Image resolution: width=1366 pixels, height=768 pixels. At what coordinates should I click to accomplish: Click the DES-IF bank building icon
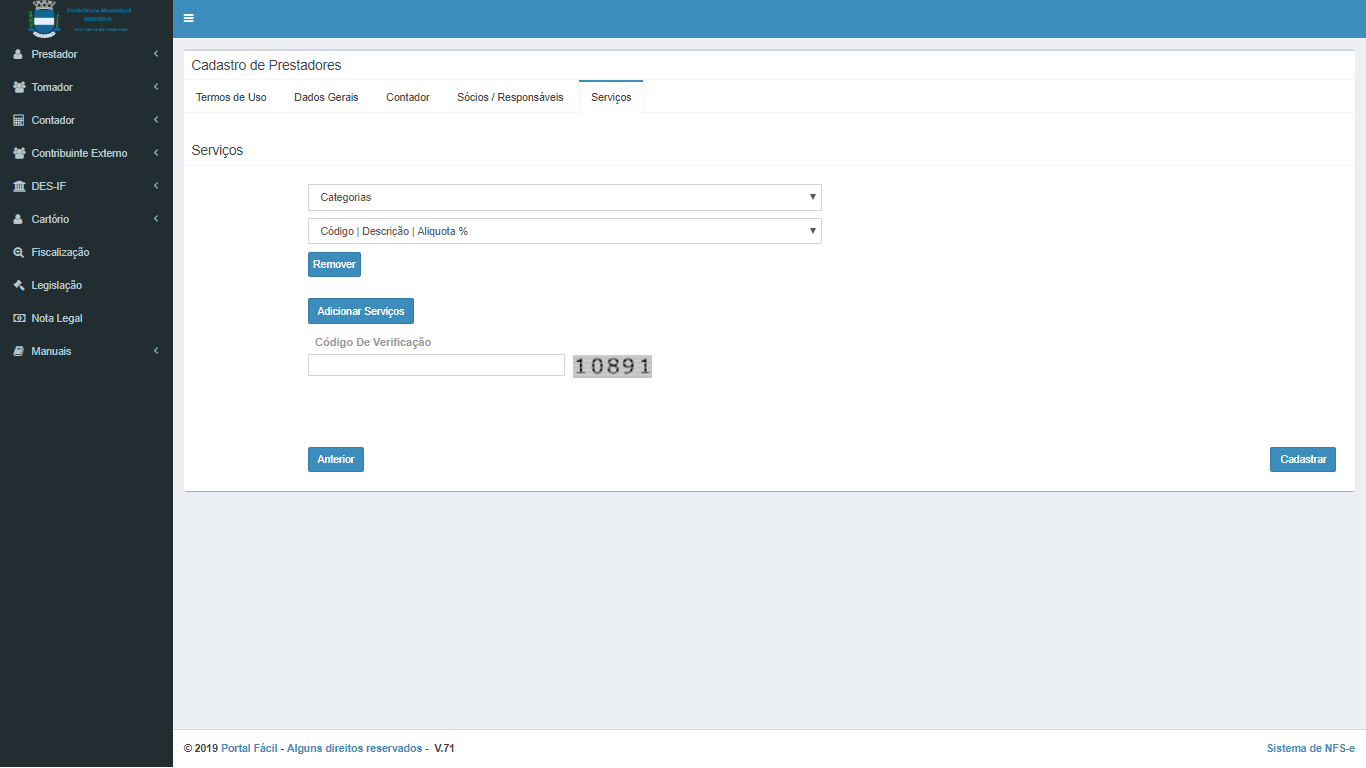18,186
